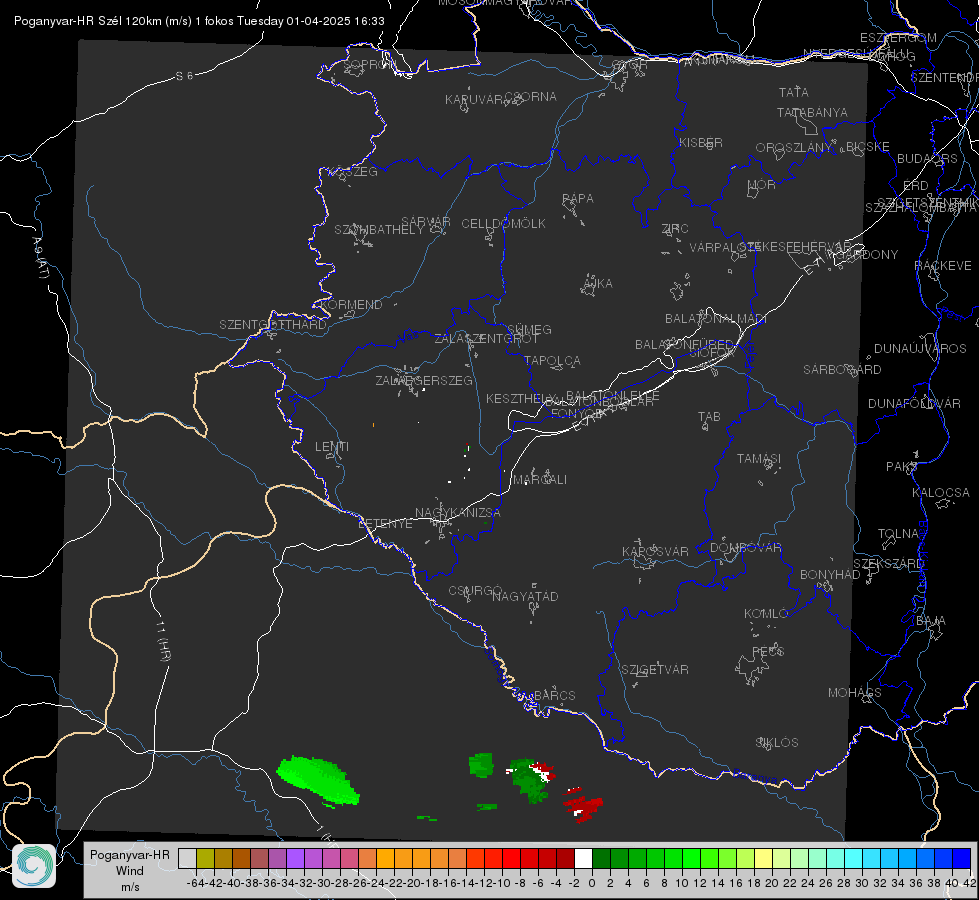
Task: Click the BARCS label
Action: click(x=554, y=696)
